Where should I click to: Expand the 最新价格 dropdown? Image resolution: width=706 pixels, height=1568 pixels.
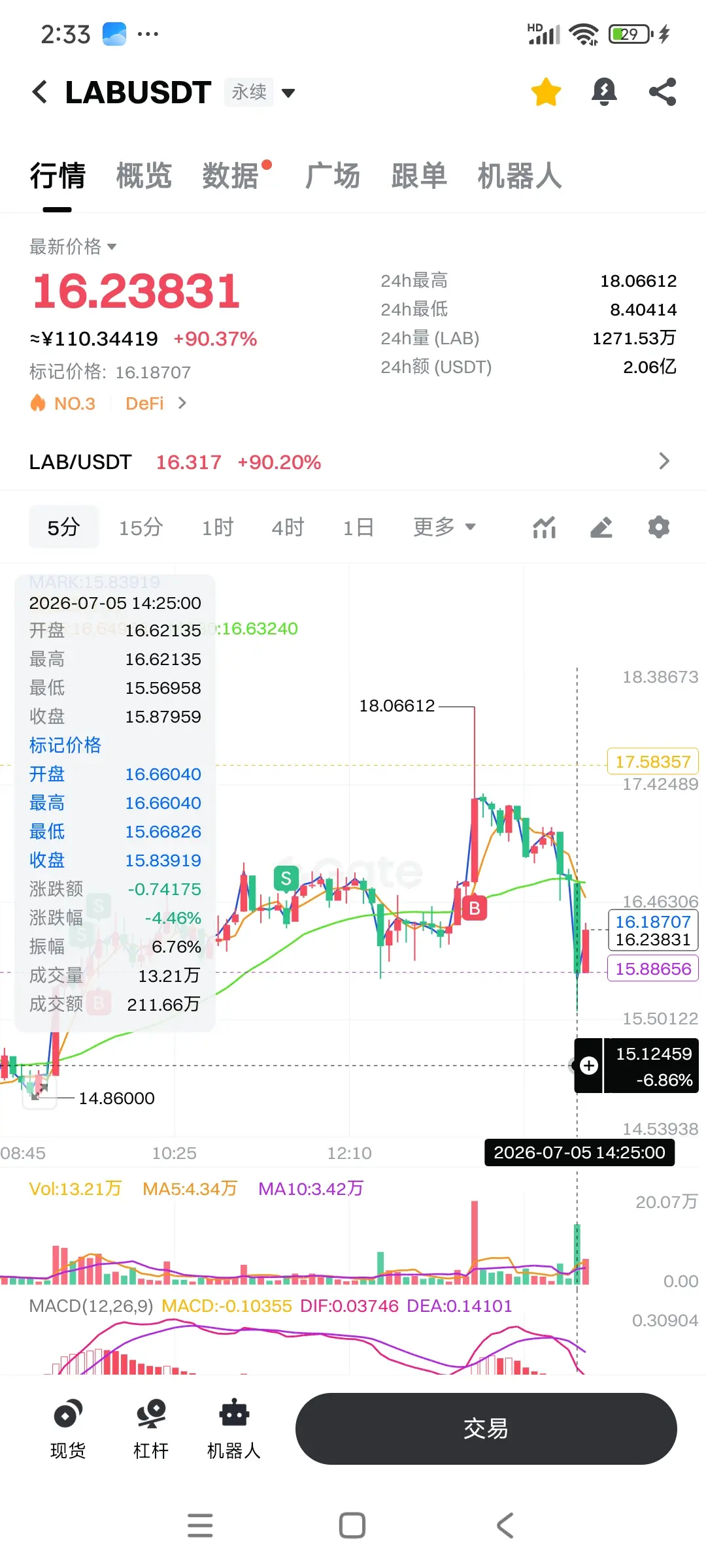[73, 246]
